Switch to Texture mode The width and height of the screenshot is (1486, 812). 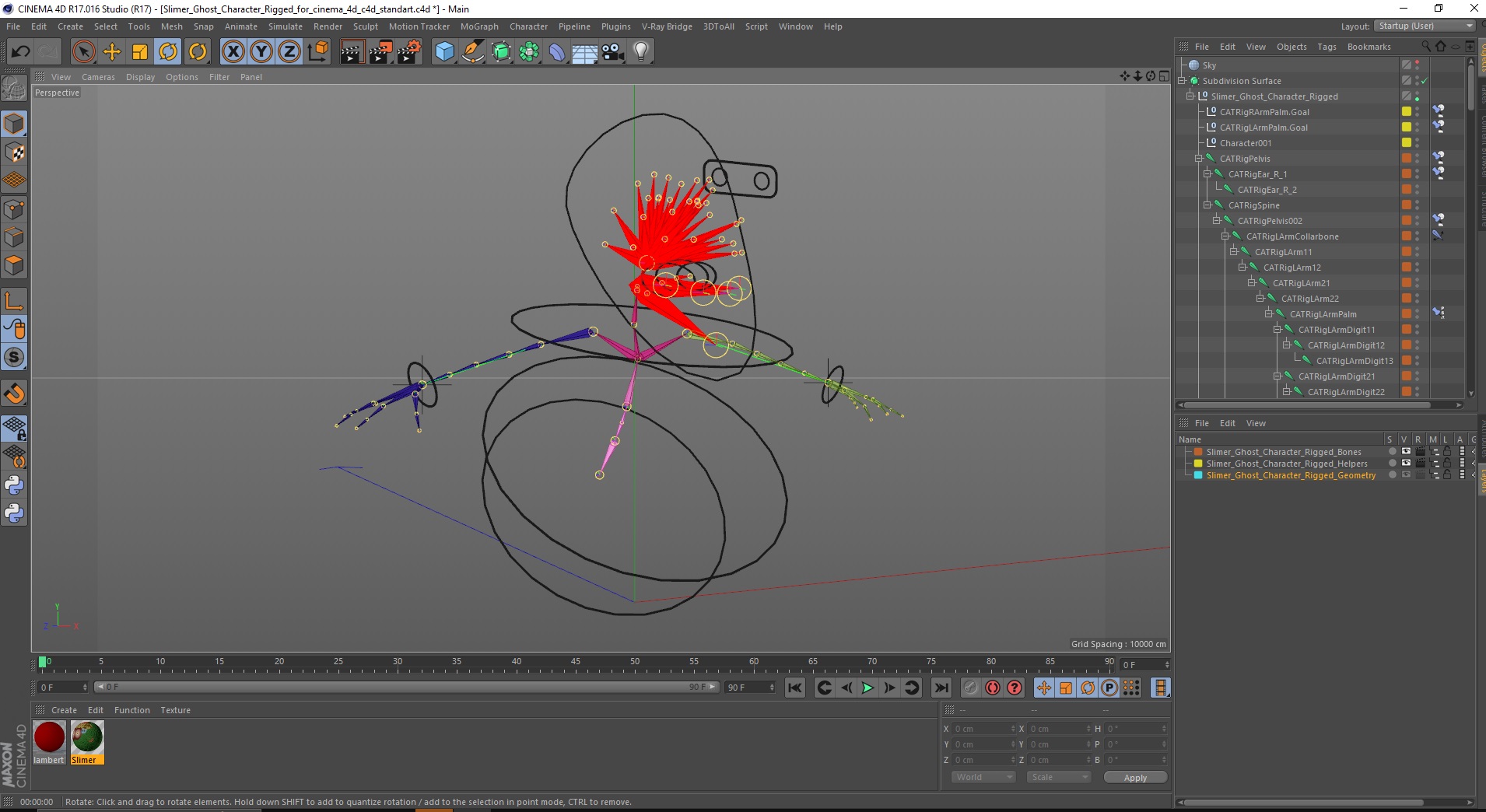(x=14, y=152)
